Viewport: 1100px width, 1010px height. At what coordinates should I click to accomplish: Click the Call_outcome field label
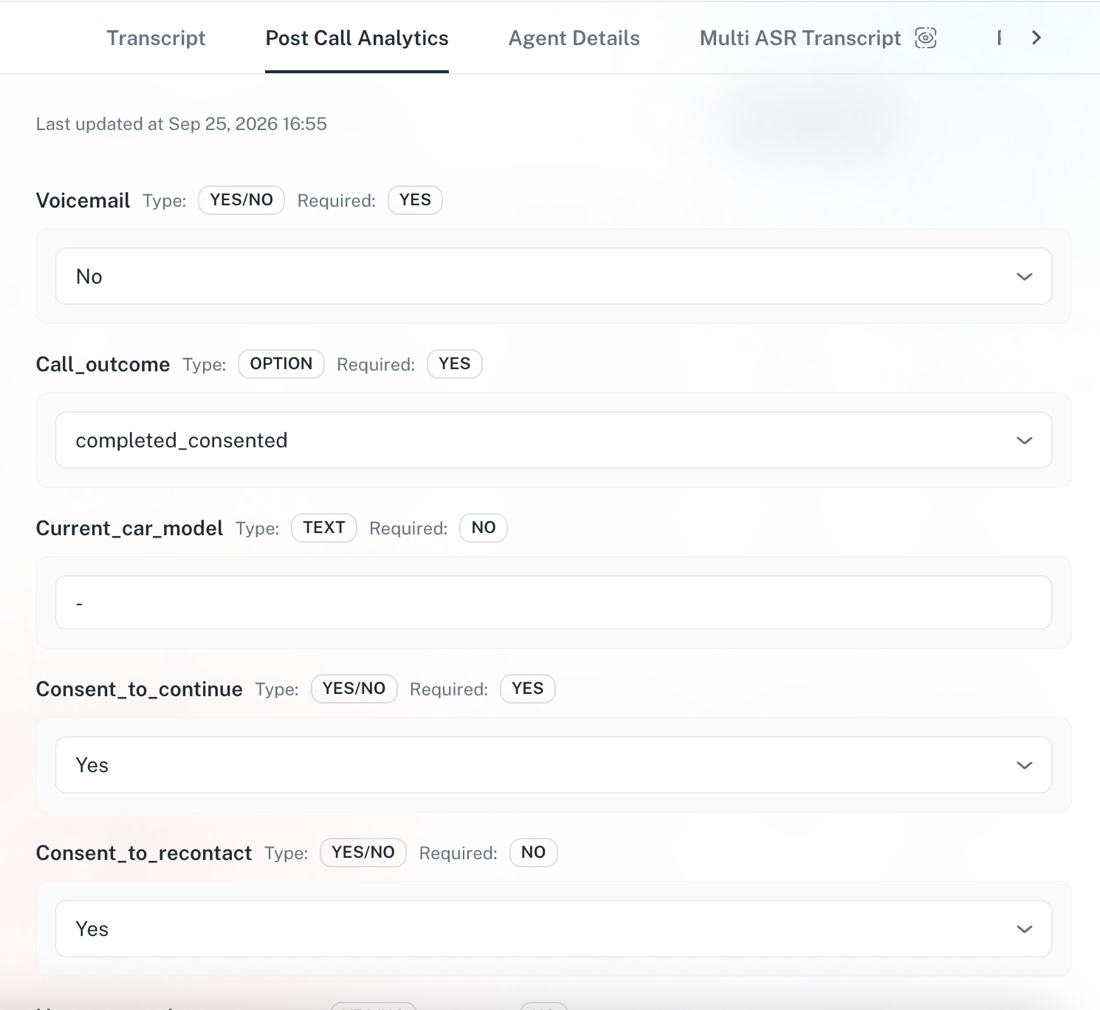click(x=103, y=365)
